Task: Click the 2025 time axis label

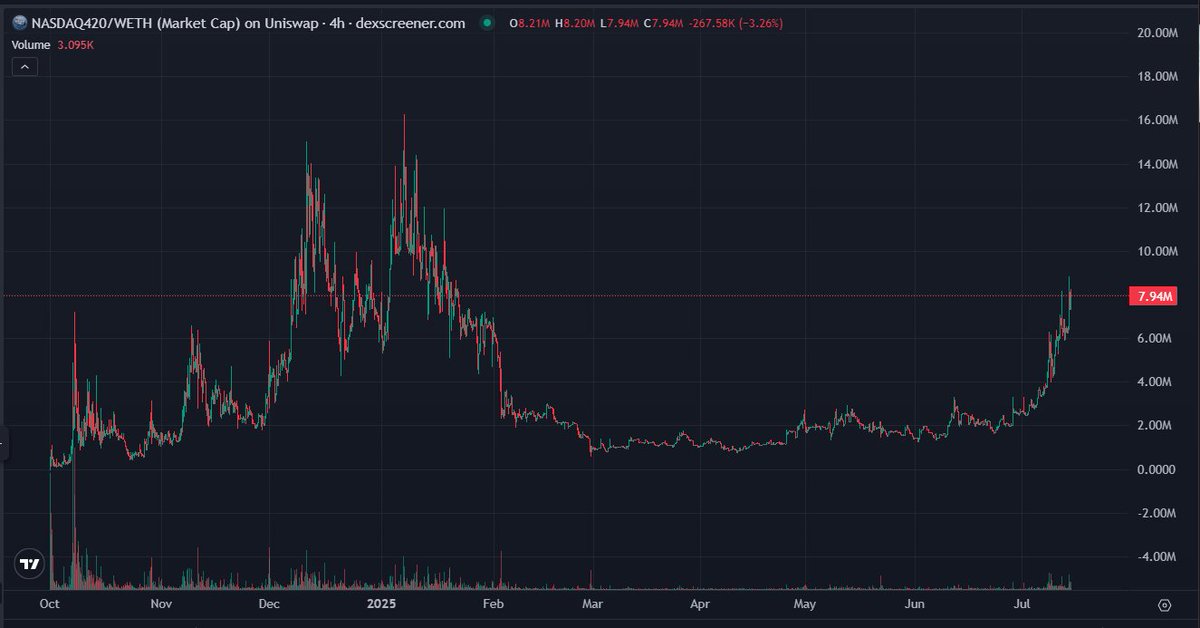Action: (382, 605)
